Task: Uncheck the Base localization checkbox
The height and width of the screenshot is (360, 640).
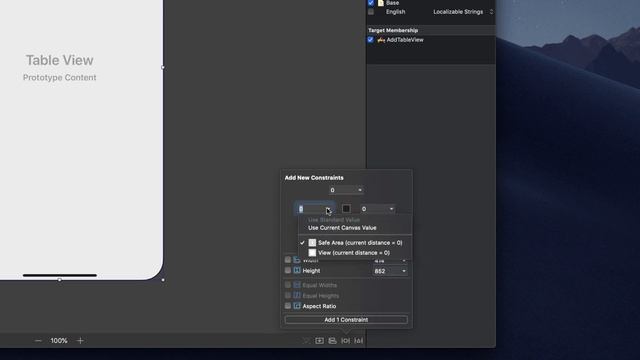Action: click(x=371, y=2)
